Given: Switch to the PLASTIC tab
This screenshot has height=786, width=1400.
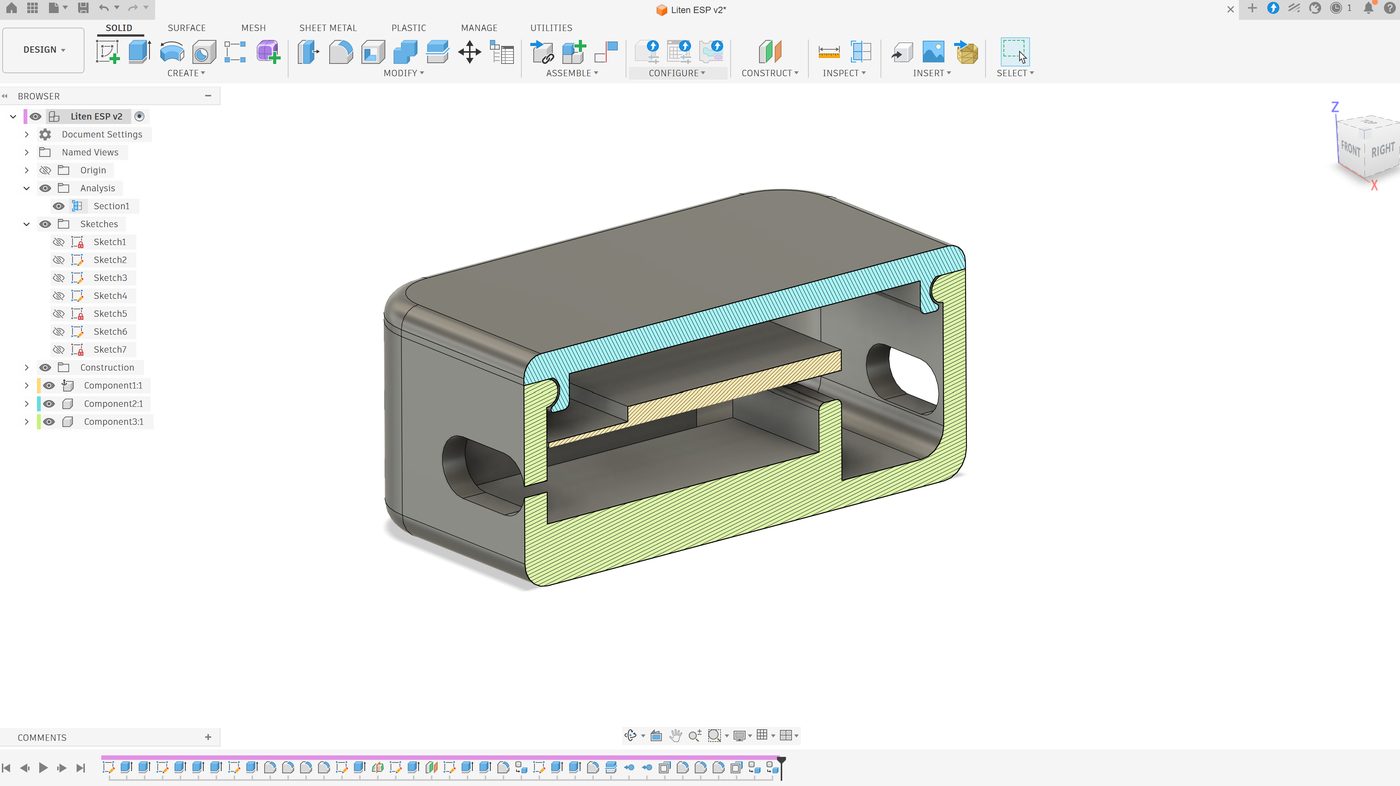Looking at the screenshot, I should 408,28.
